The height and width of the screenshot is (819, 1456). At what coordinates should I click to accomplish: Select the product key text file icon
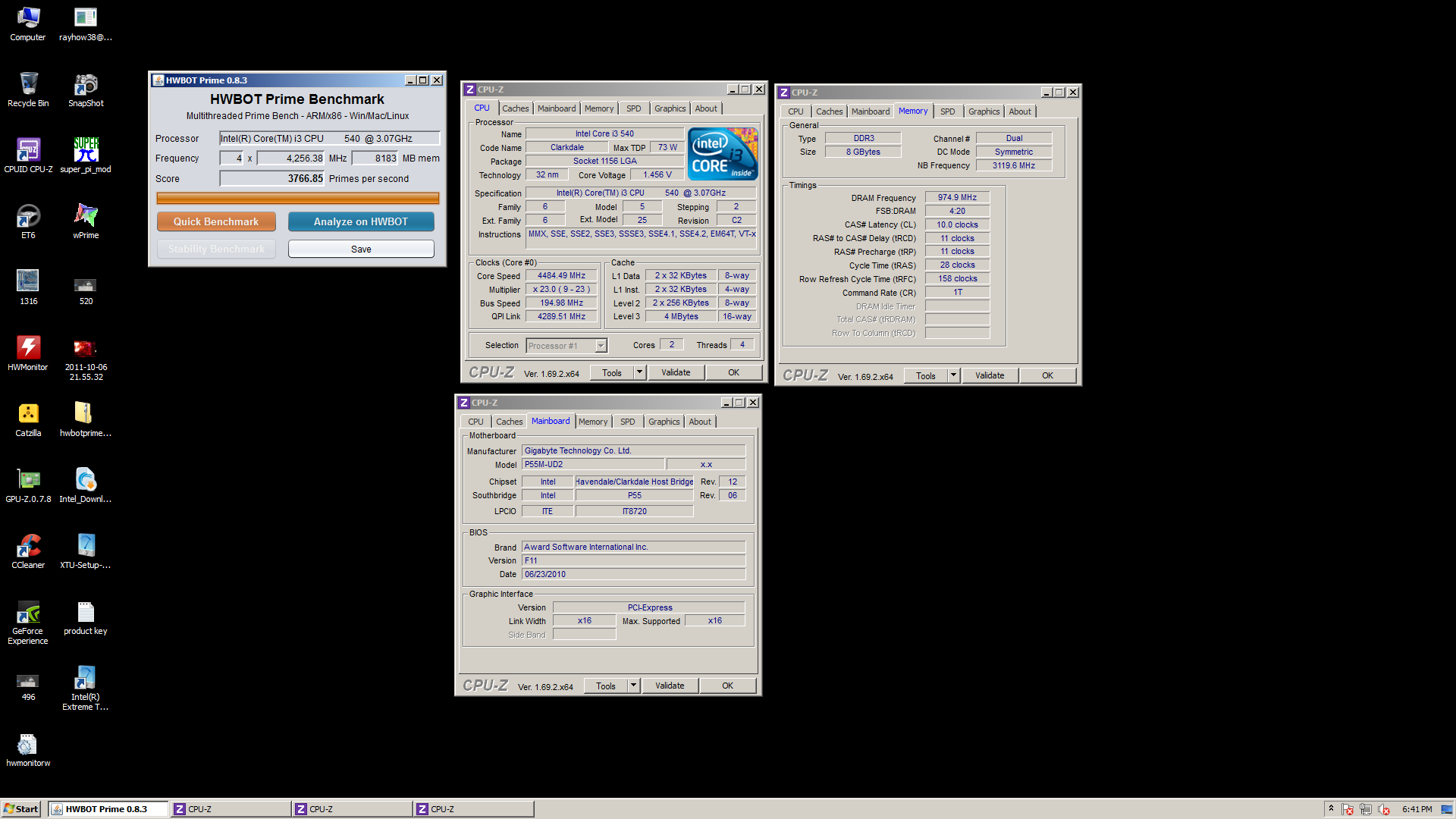pyautogui.click(x=86, y=617)
